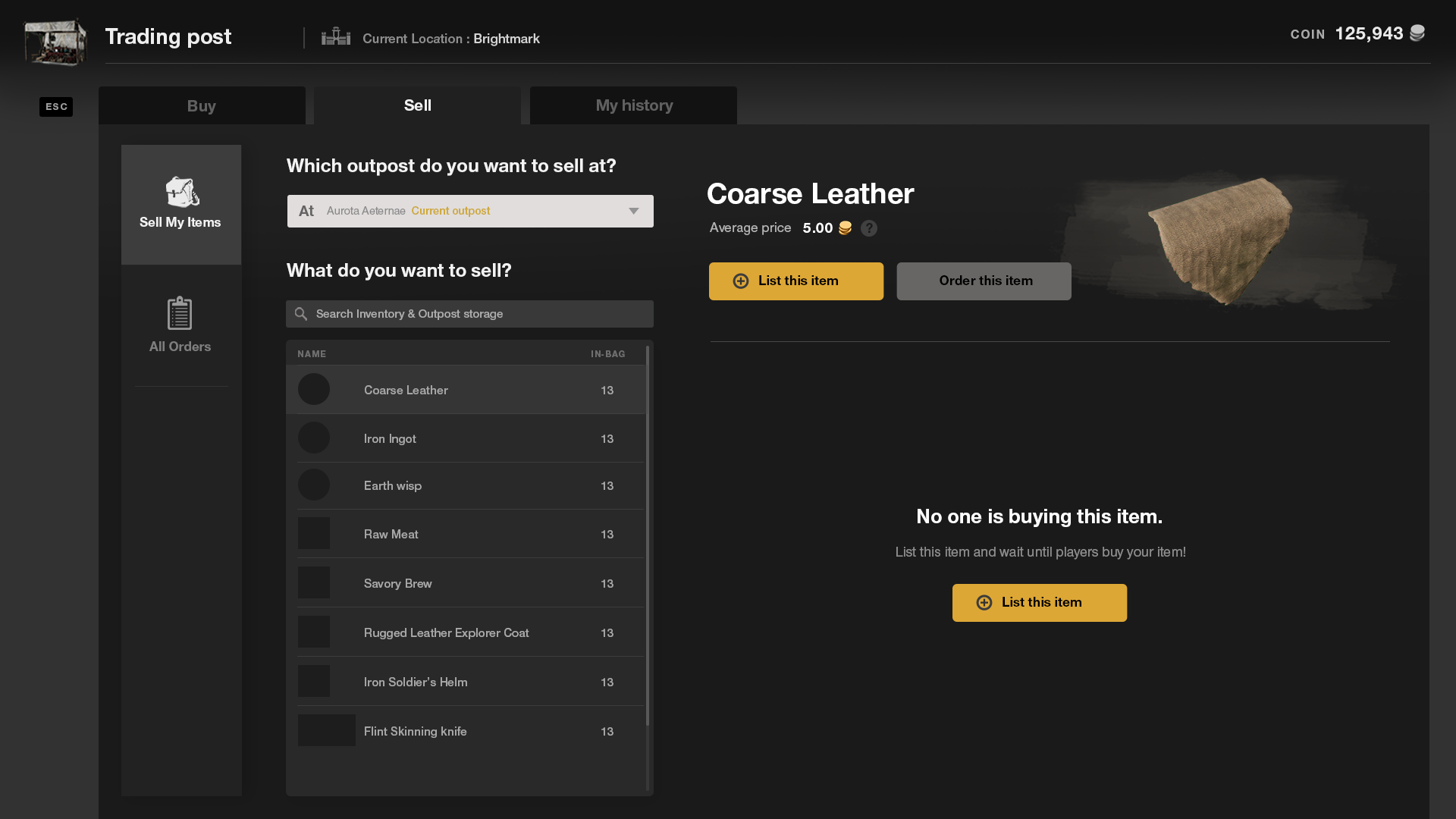The image size is (1456, 819).
Task: Click the Order this item button
Action: click(984, 281)
